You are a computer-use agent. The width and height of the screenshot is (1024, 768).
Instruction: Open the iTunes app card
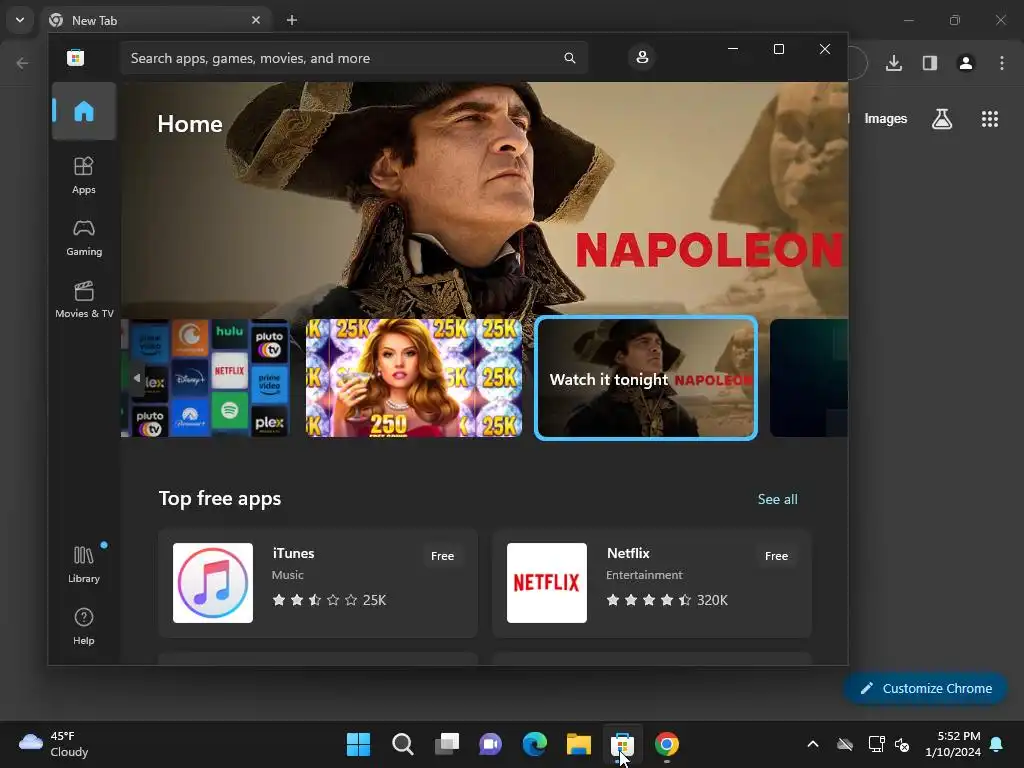[318, 583]
